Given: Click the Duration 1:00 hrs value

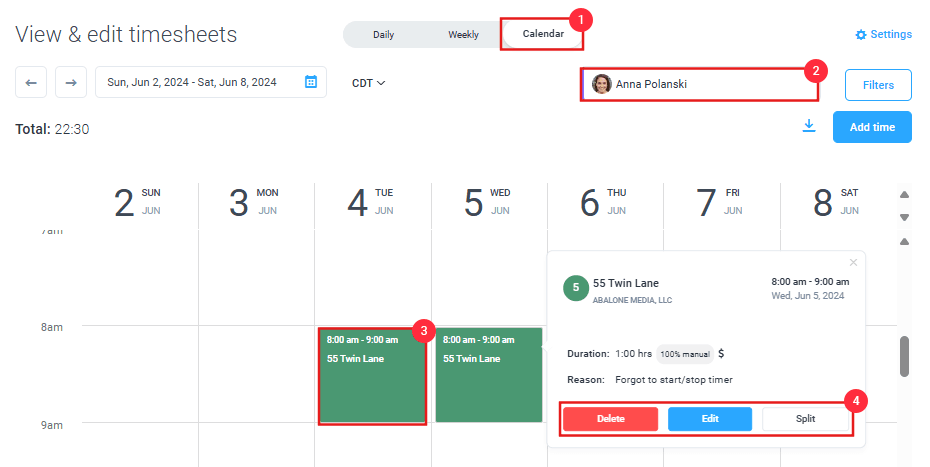Looking at the screenshot, I should click(633, 354).
